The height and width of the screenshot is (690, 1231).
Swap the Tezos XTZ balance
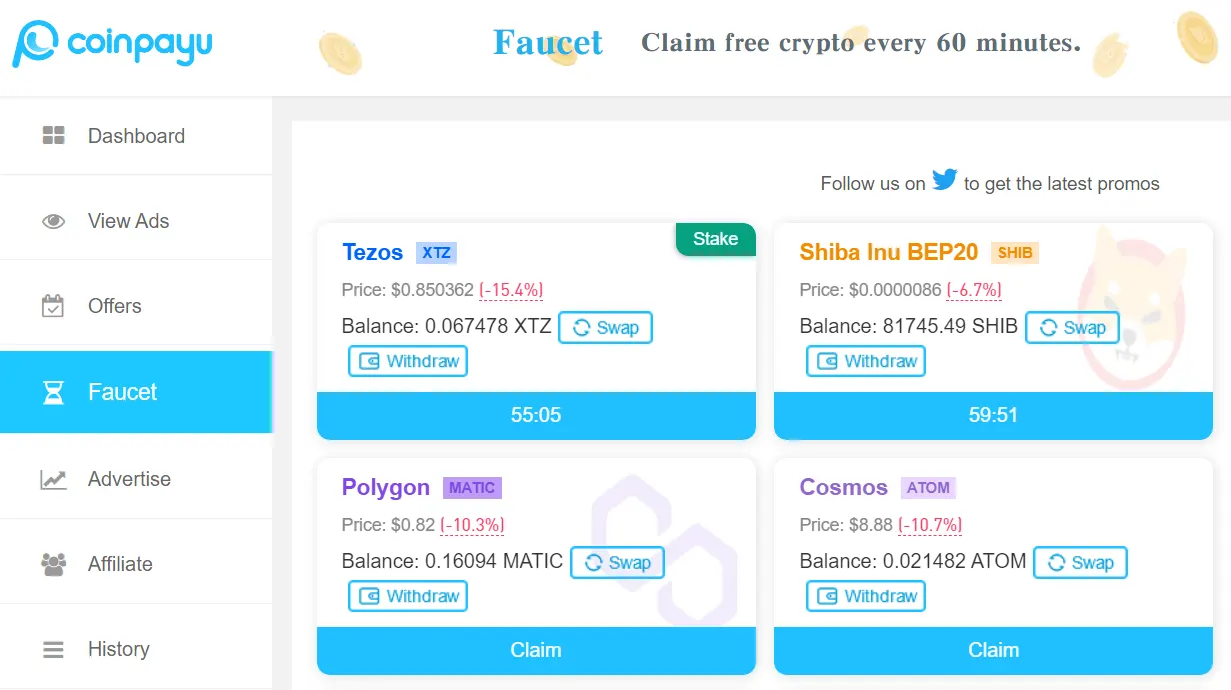pos(605,328)
